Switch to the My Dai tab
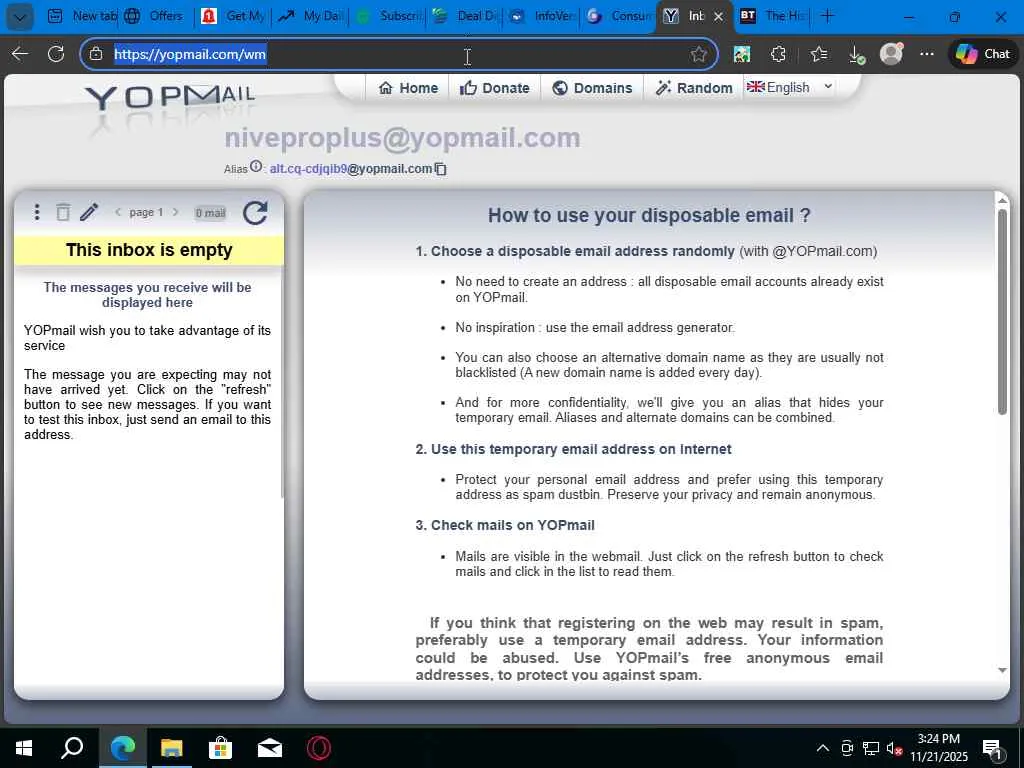 (x=312, y=16)
